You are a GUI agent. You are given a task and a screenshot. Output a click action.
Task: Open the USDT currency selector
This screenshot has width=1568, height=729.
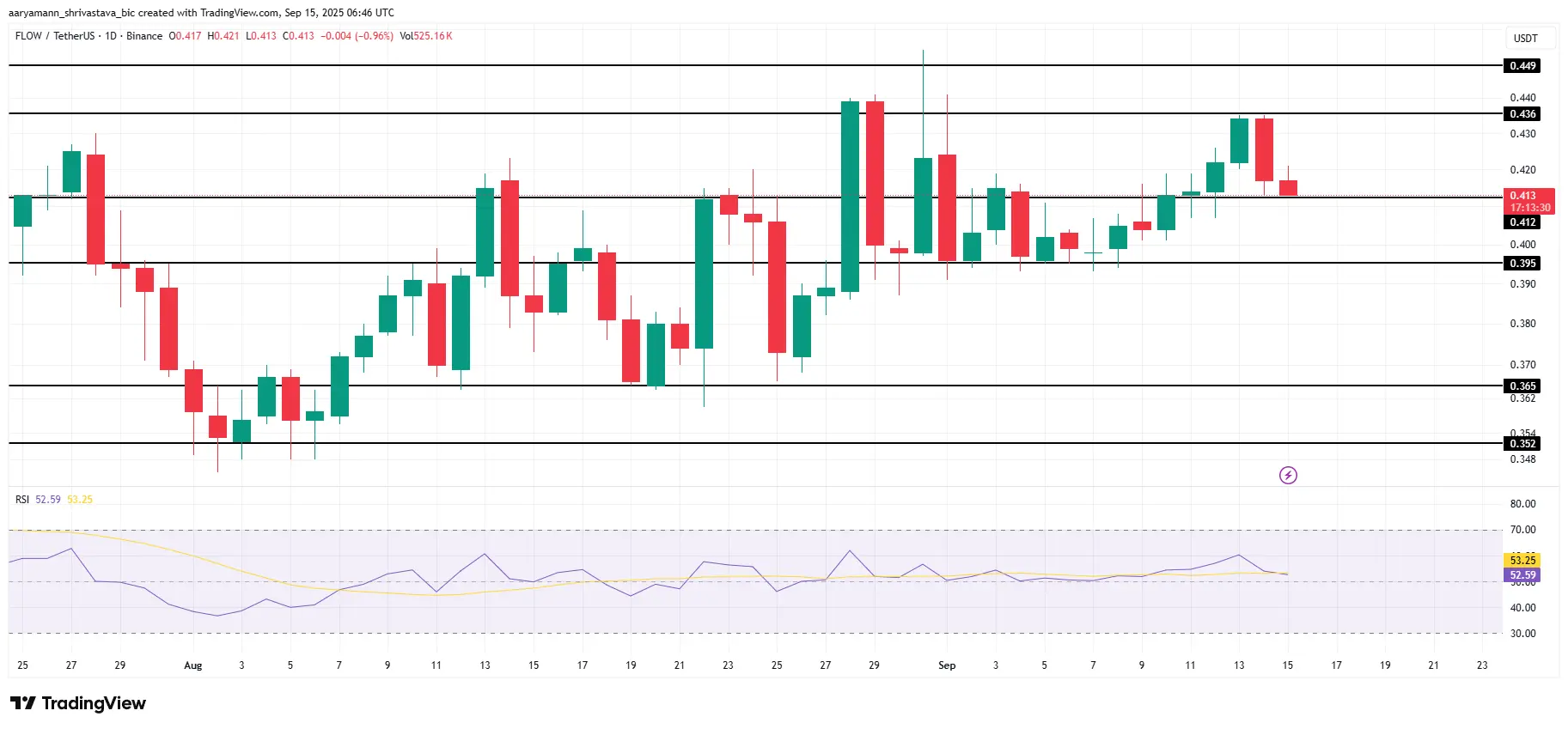(1526, 39)
